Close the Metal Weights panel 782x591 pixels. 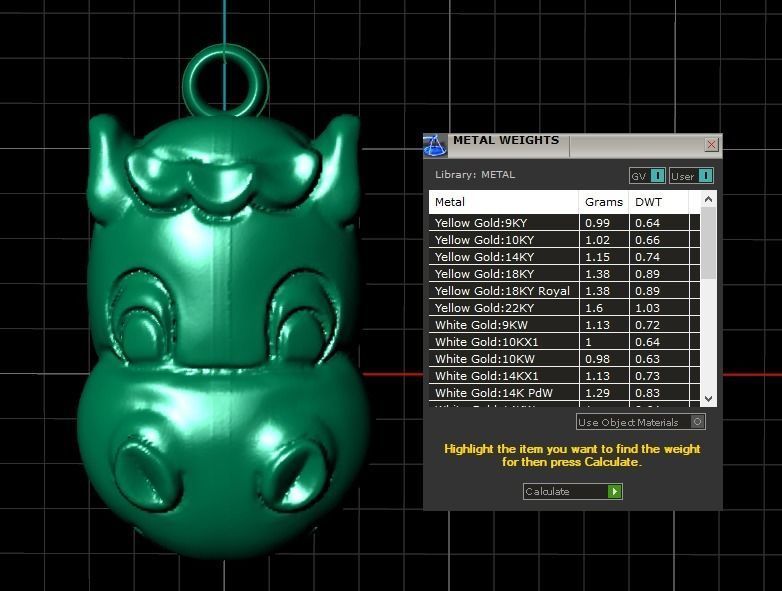click(711, 145)
